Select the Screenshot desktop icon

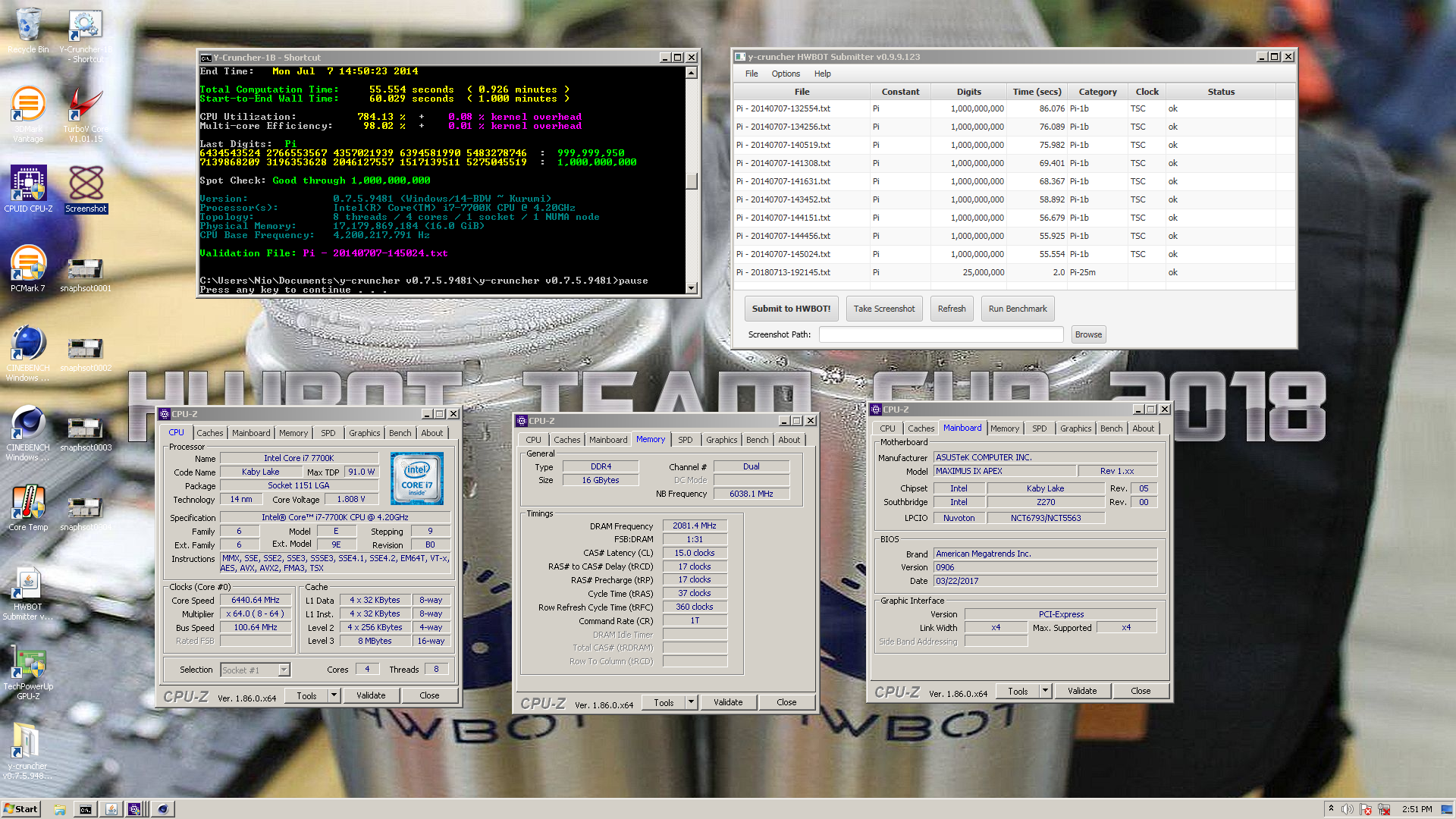click(86, 189)
